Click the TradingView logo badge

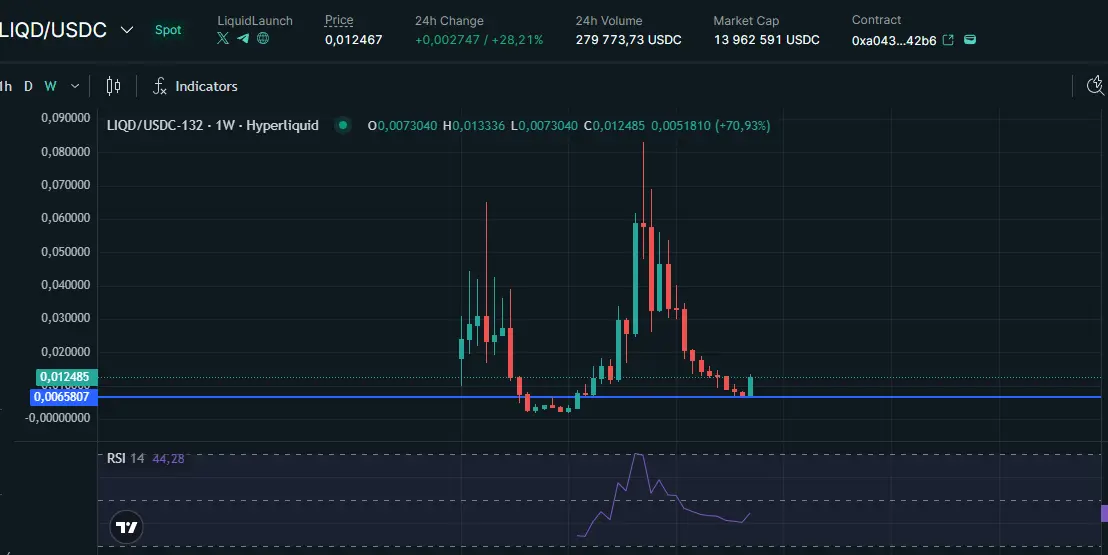pyautogui.click(x=126, y=527)
